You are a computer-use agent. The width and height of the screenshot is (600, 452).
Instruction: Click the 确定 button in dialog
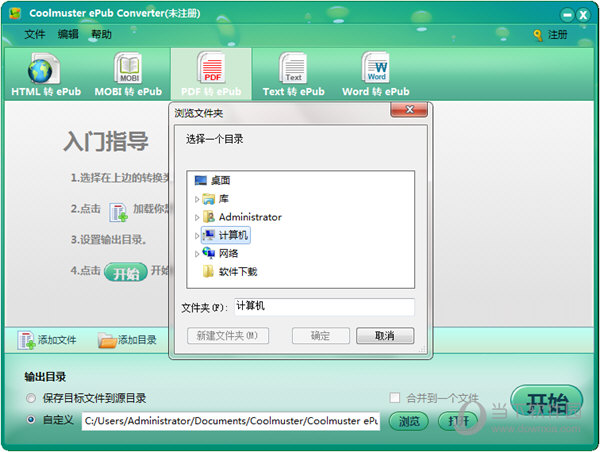(321, 336)
